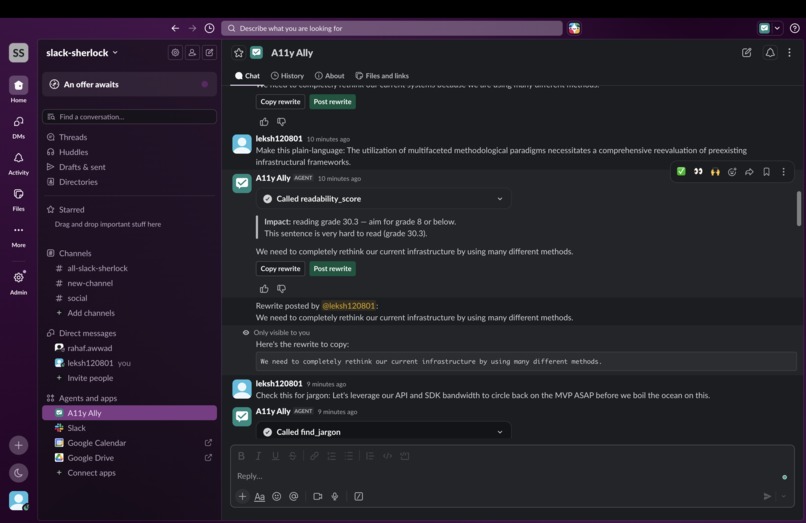Click Invite people
806x523 pixels.
click(x=90, y=378)
